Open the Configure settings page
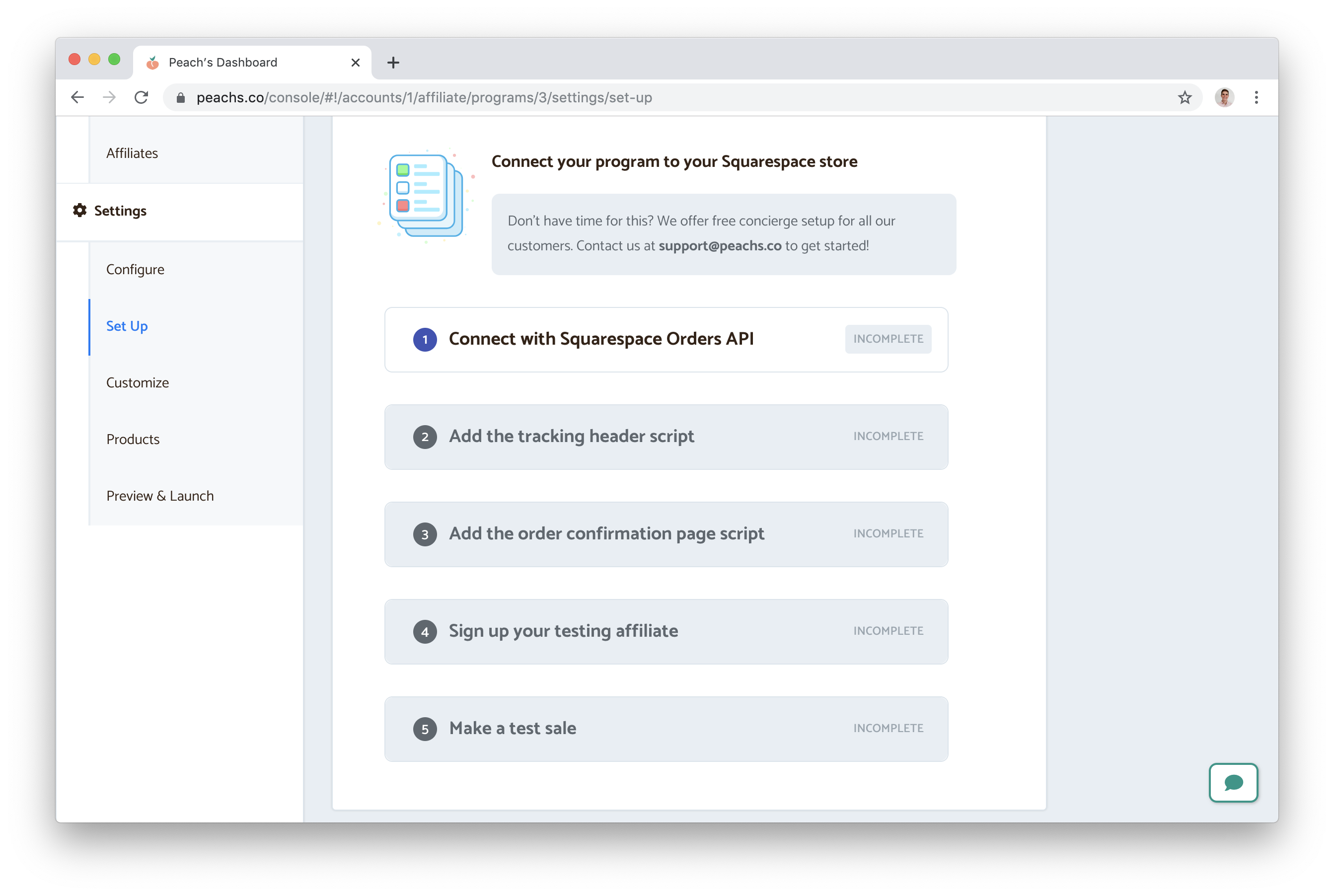Image resolution: width=1334 pixels, height=896 pixels. [x=136, y=269]
